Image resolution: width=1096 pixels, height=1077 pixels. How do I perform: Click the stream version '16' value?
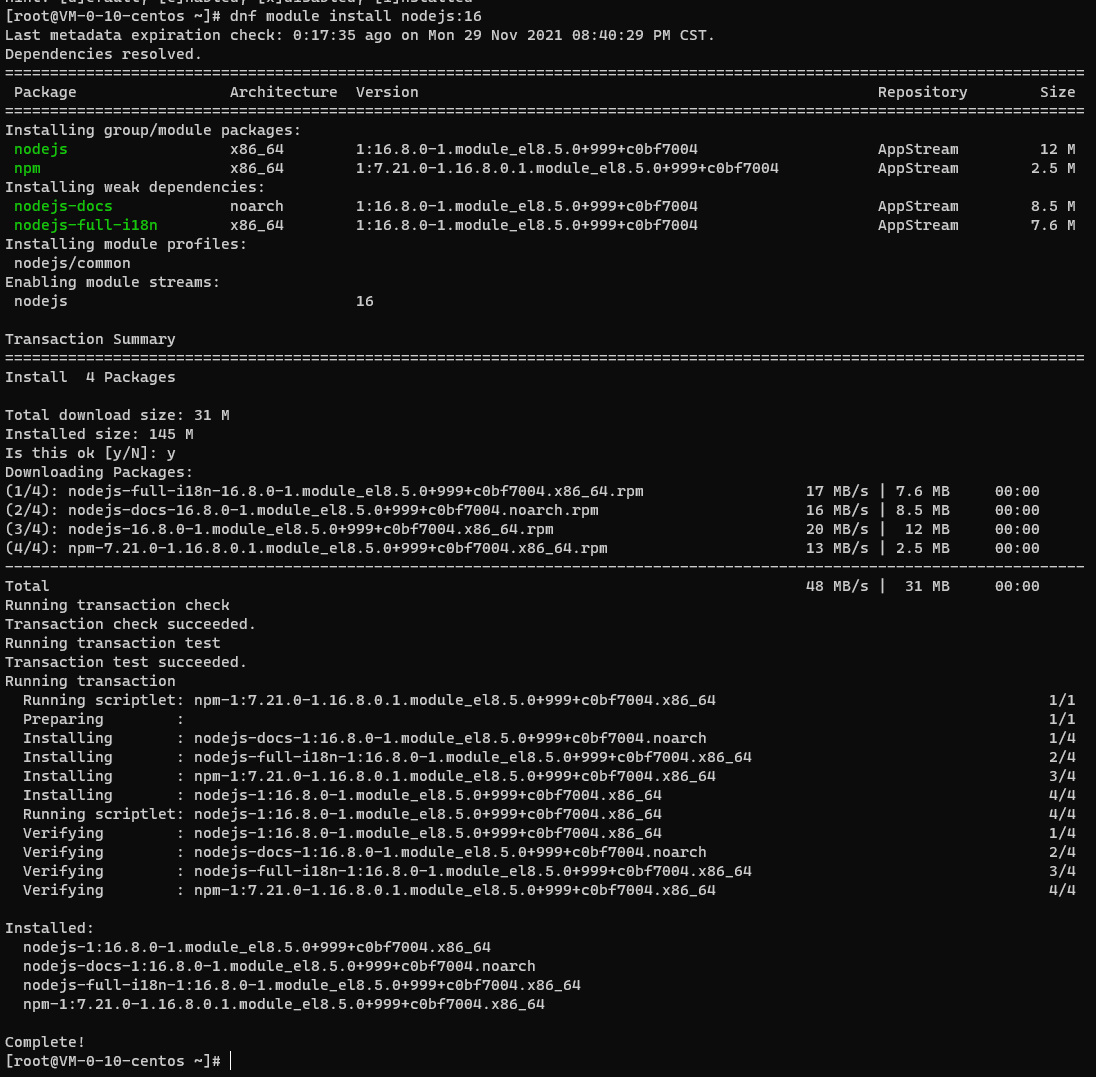tap(364, 301)
